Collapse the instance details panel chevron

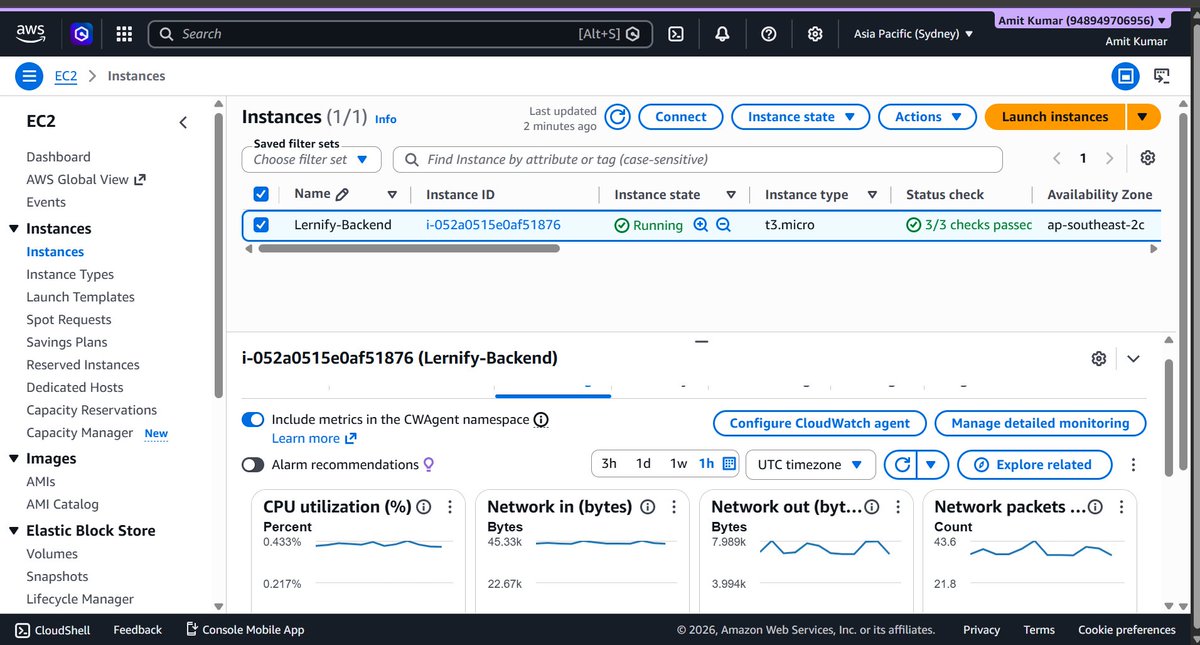click(1133, 358)
